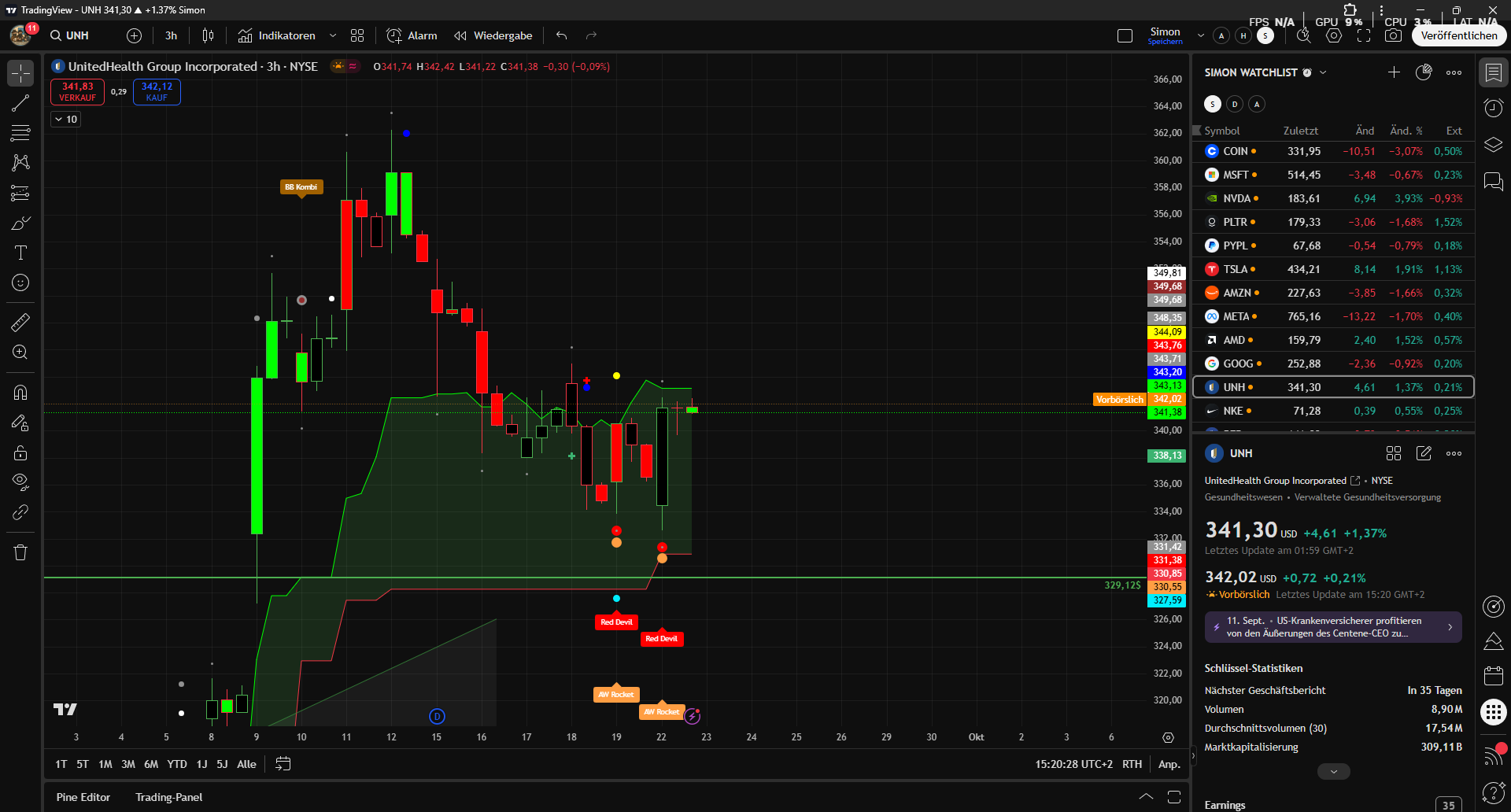Select the trend line drawing tool
Viewport: 1511px width, 812px height.
point(20,103)
